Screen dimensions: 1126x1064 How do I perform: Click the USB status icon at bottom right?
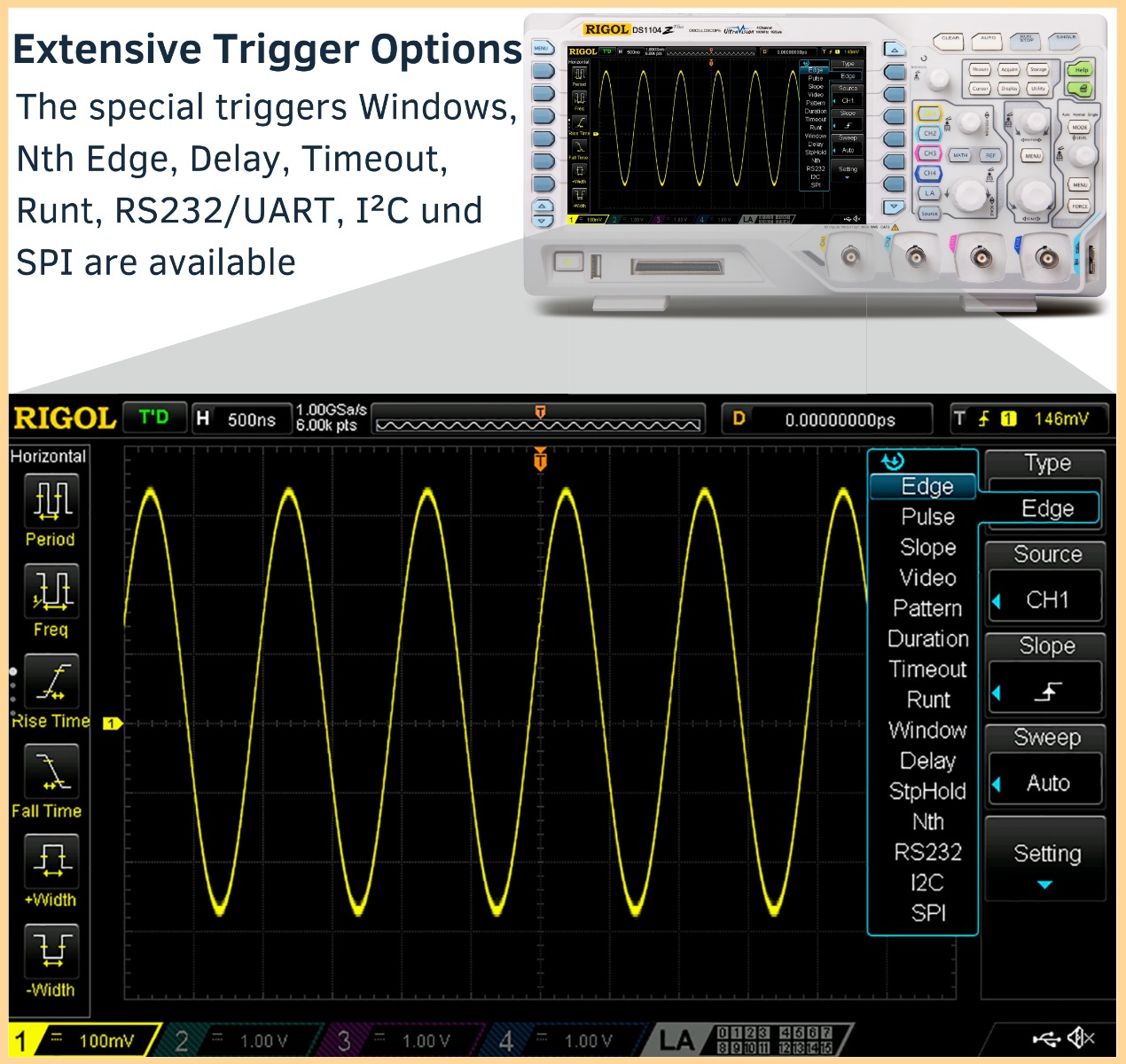pos(1046,1038)
